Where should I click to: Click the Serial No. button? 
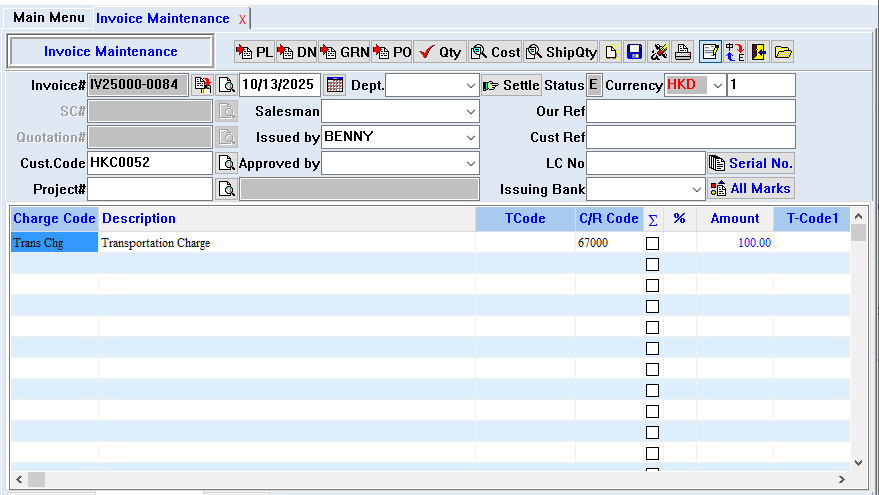(x=751, y=163)
